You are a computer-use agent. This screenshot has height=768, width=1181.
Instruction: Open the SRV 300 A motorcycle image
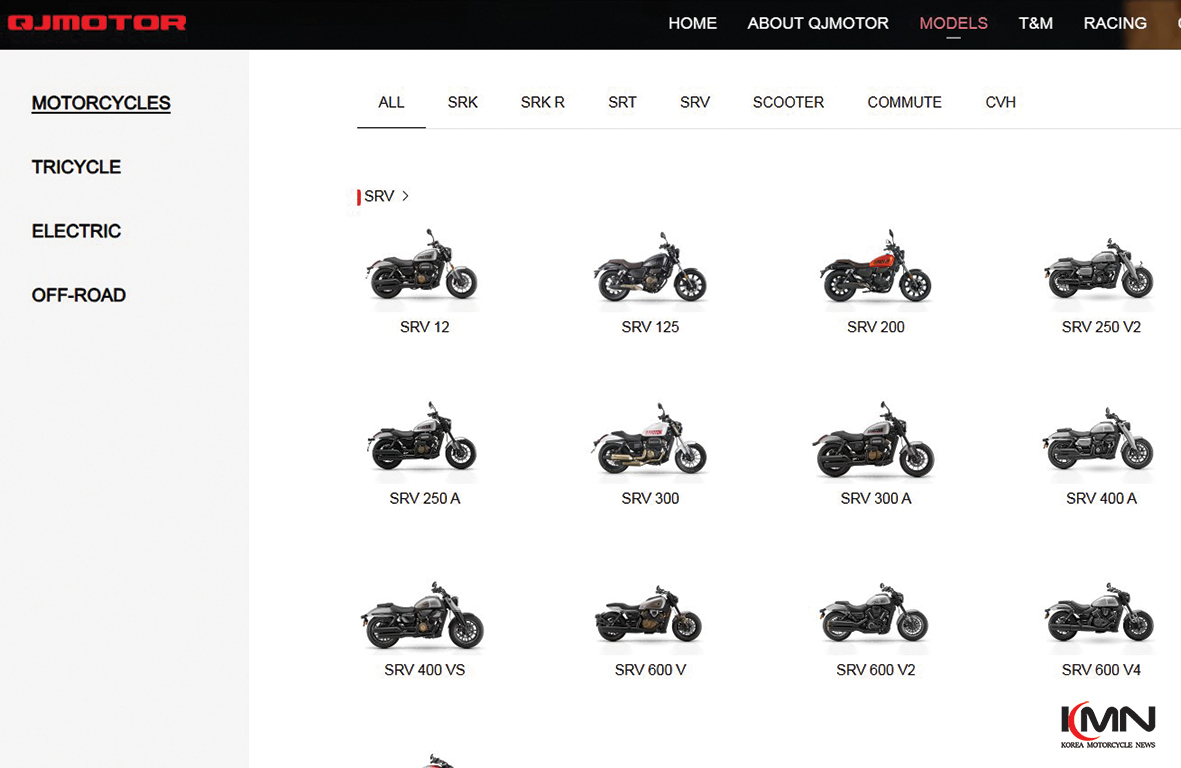(x=874, y=440)
